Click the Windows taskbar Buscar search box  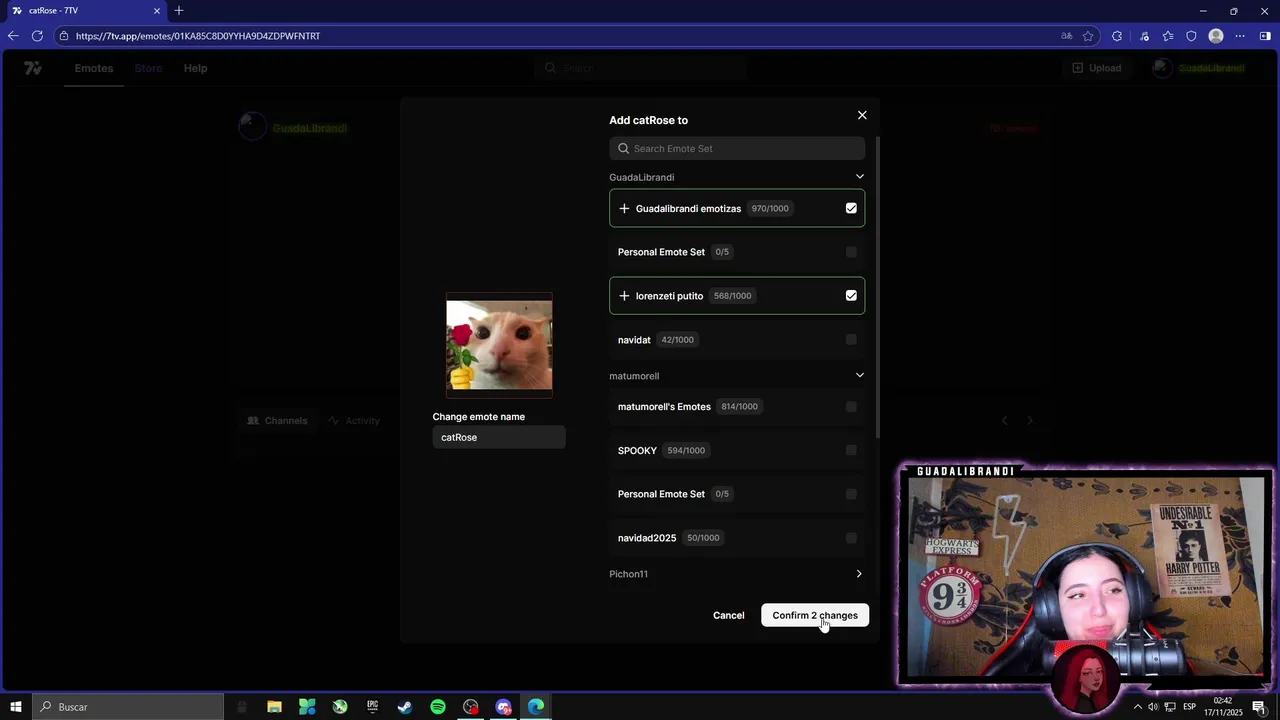[128, 707]
